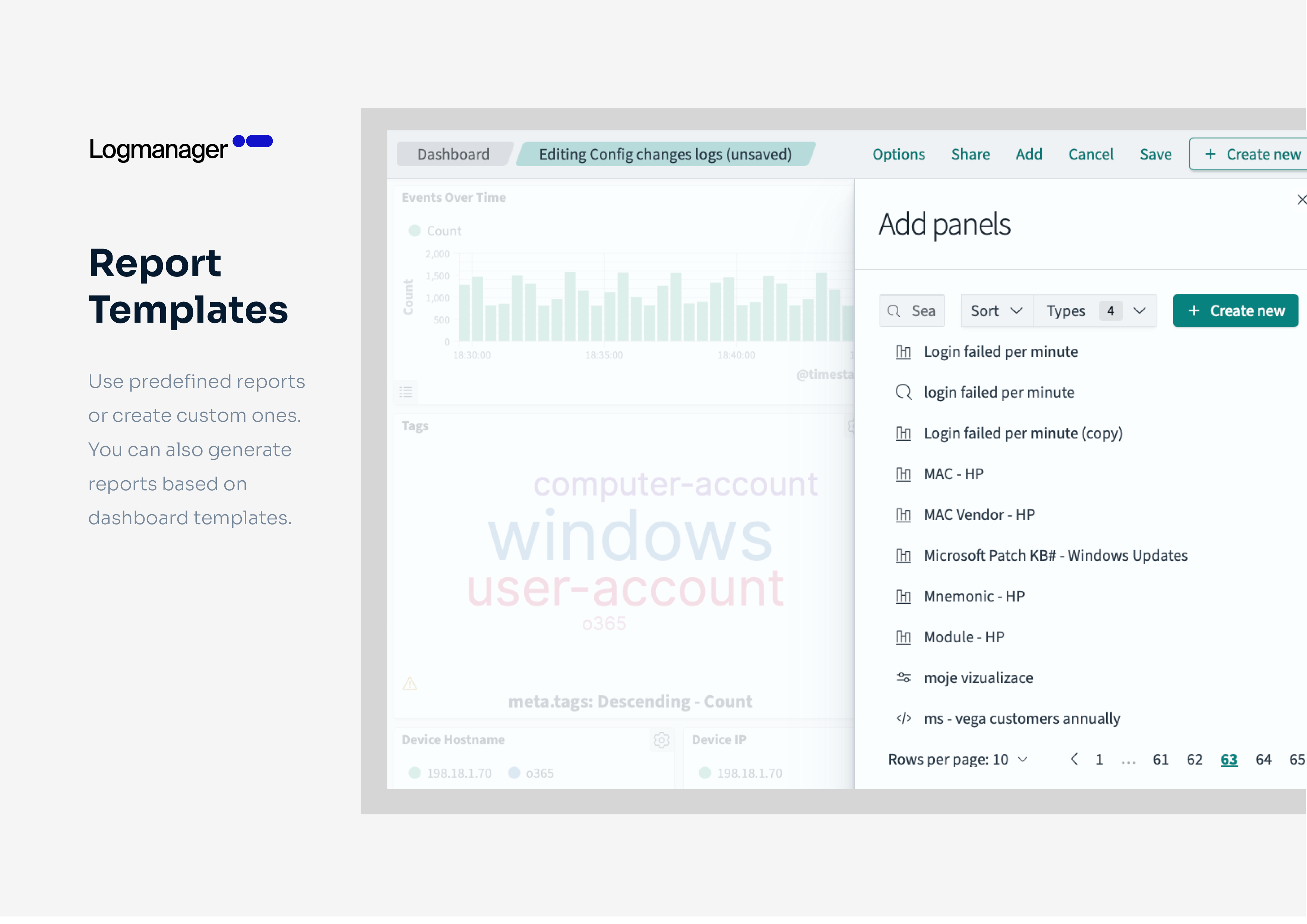Open the Sort dropdown
1307x924 pixels.
point(996,311)
